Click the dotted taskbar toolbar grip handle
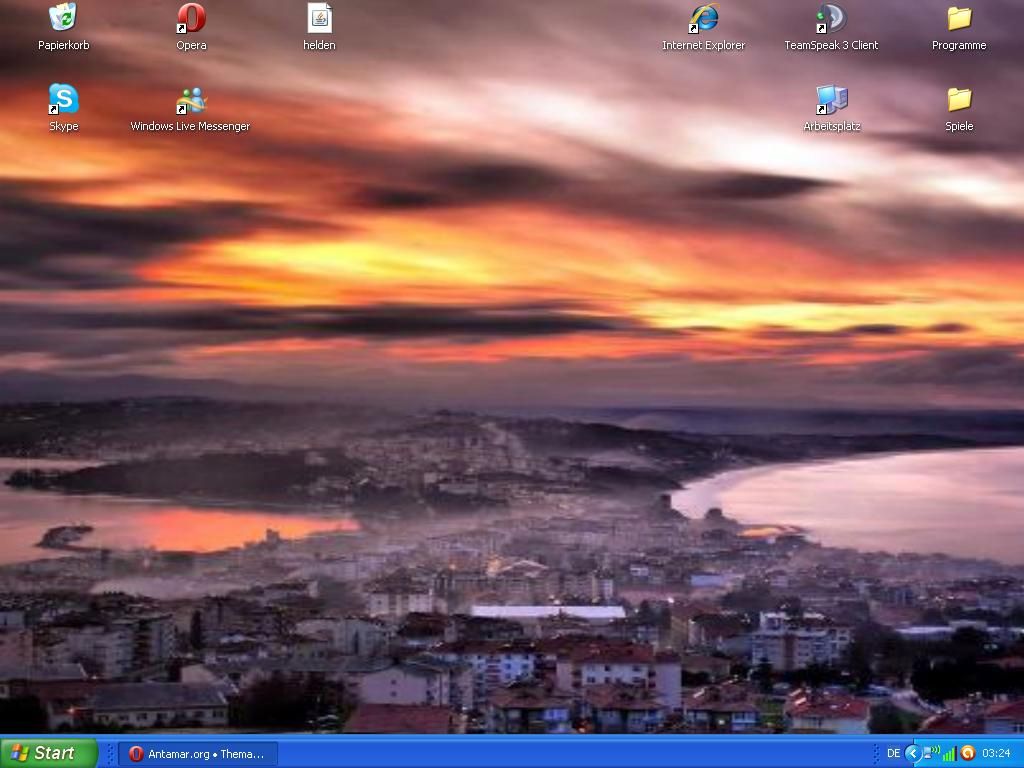 [109, 754]
